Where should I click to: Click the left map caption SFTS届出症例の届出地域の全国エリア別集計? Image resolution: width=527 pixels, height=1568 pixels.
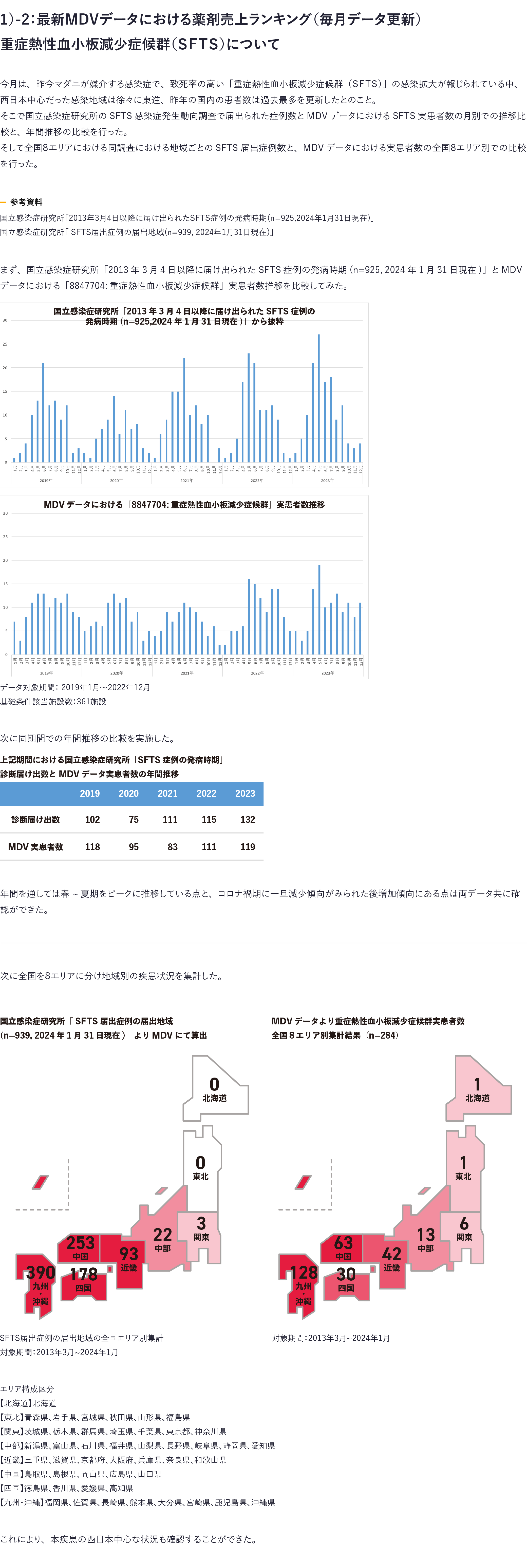pyautogui.click(x=82, y=1338)
